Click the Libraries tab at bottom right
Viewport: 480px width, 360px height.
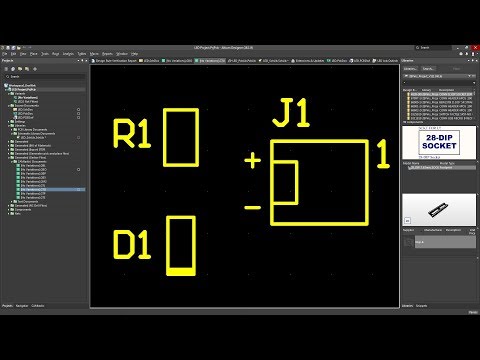point(408,306)
